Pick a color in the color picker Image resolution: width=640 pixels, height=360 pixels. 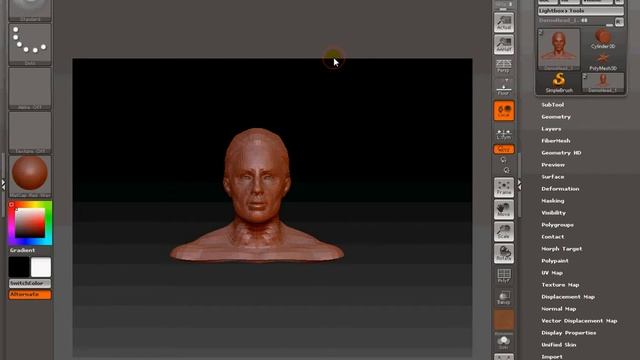coord(30,223)
